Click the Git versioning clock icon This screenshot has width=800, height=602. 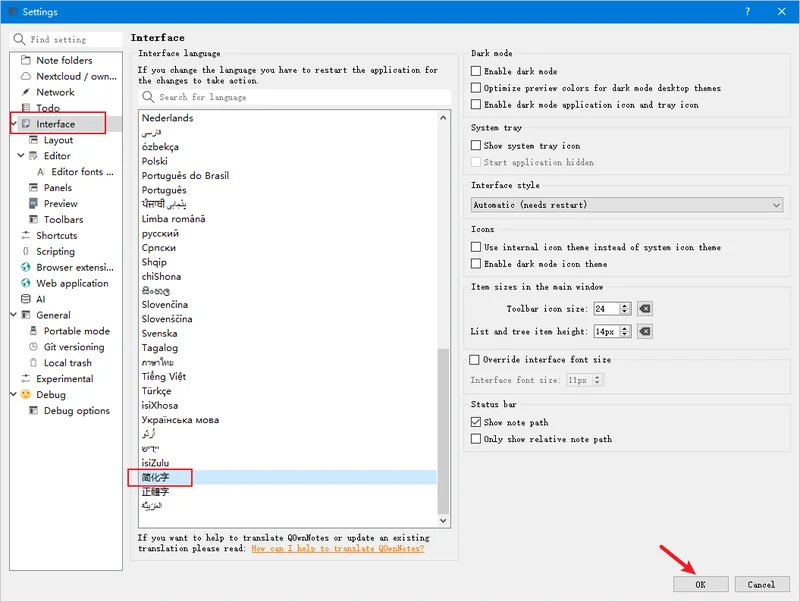(33, 346)
